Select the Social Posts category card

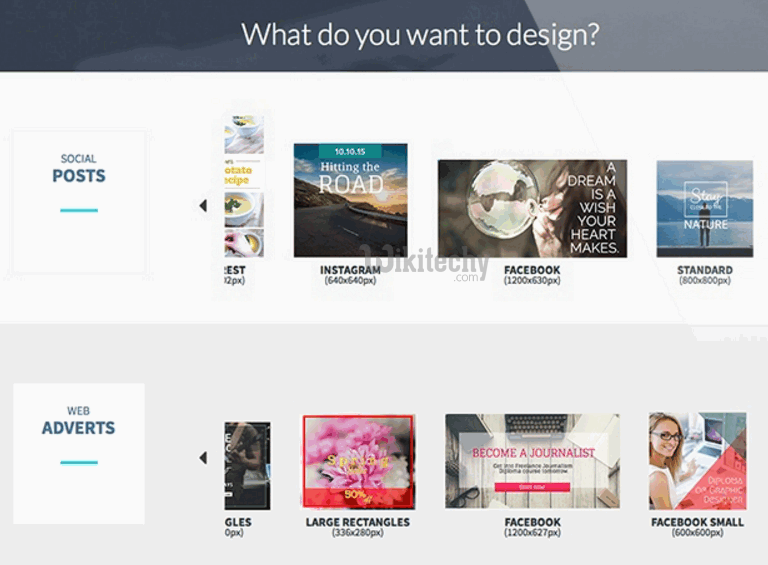(79, 202)
